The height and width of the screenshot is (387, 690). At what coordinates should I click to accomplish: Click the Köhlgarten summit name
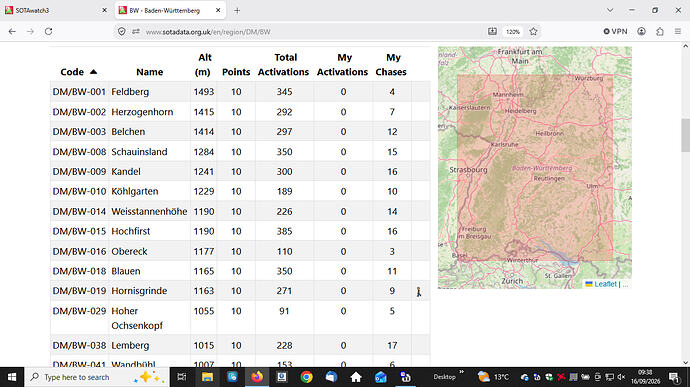[x=135, y=192]
